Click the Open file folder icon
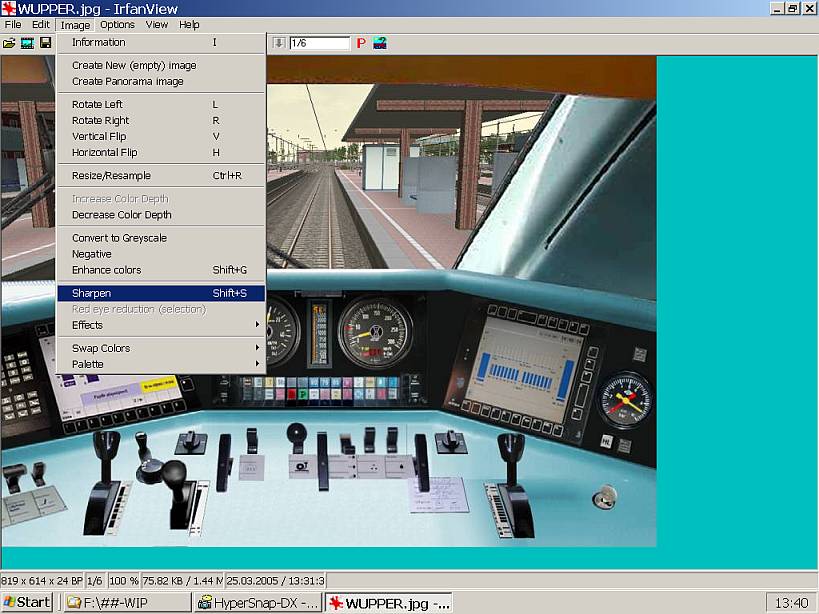 click(x=9, y=43)
